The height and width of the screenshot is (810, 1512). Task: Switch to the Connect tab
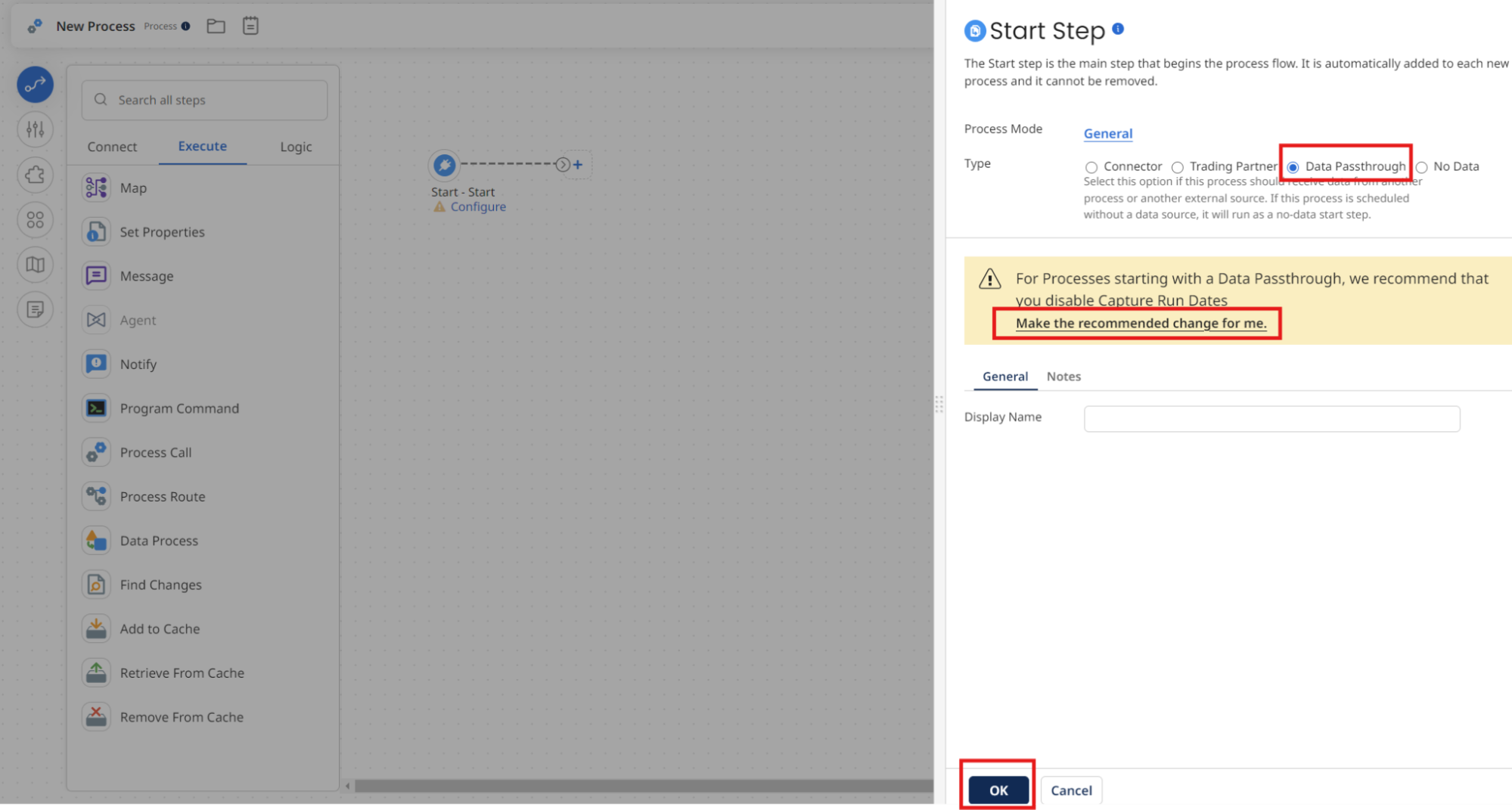pyautogui.click(x=112, y=146)
